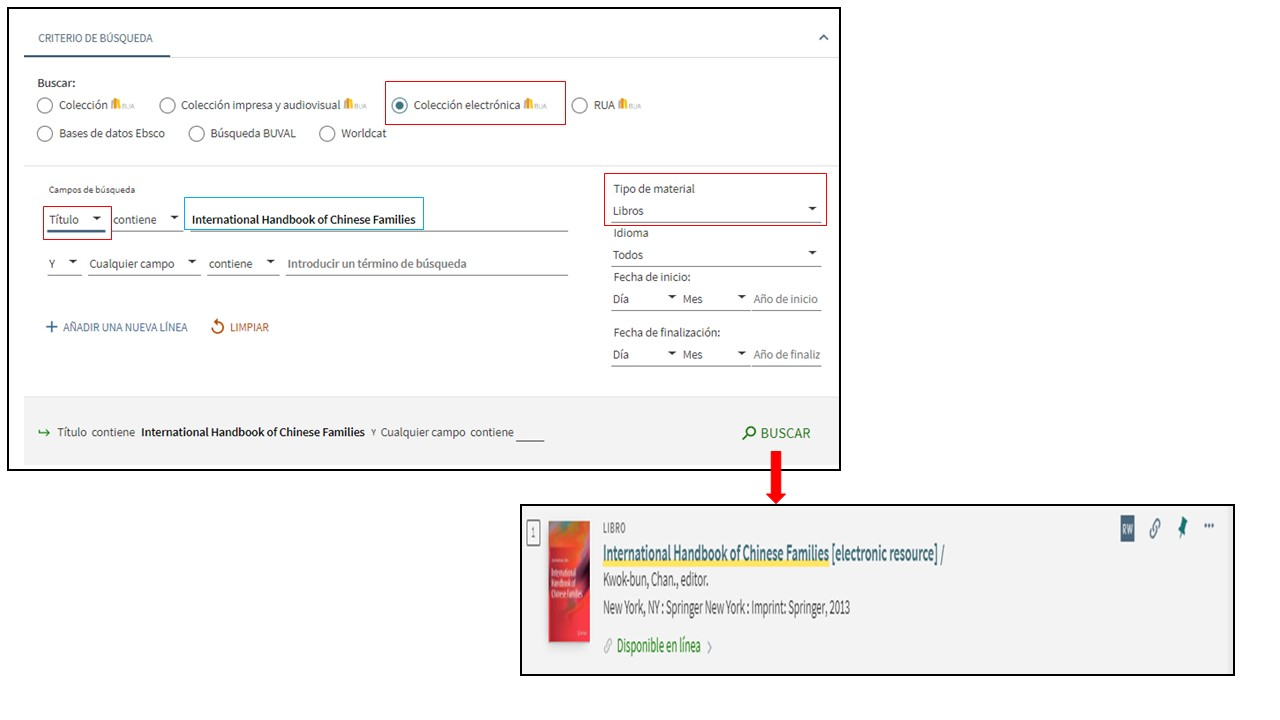
Task: Select Colección impresa y audiovisual radio option
Action: pos(168,106)
